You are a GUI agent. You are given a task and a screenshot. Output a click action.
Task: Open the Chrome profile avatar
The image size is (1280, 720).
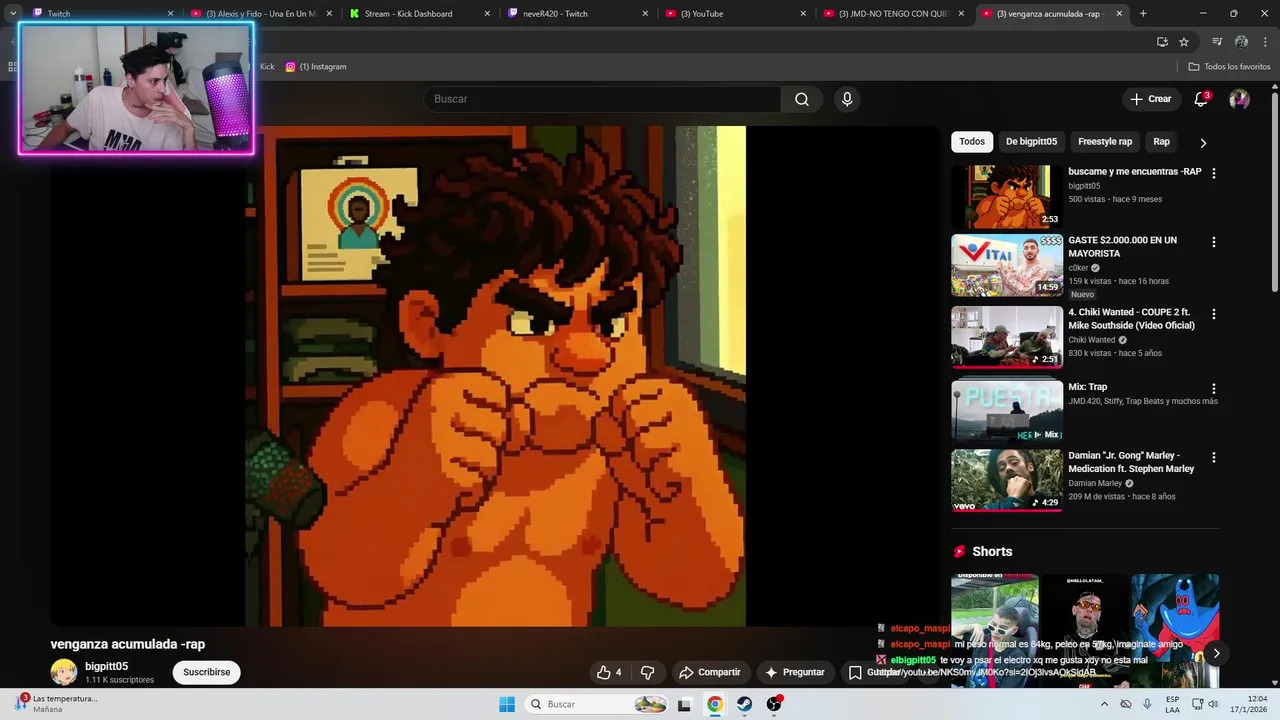(1241, 42)
